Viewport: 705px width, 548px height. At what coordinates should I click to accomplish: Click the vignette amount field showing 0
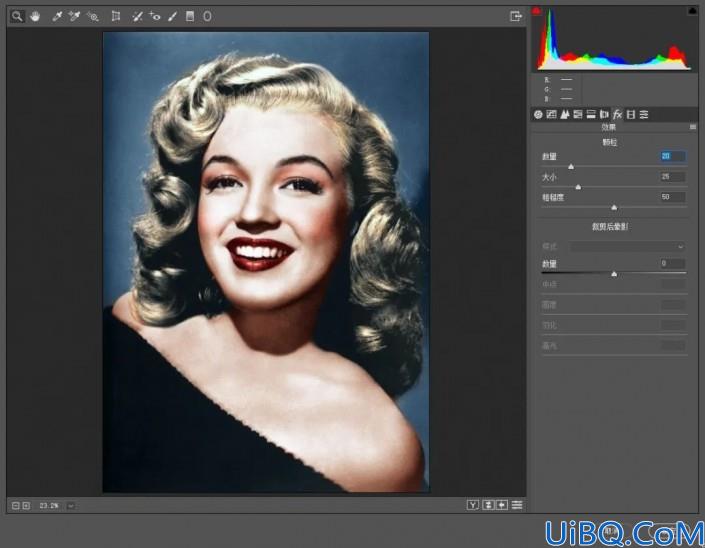pos(673,263)
